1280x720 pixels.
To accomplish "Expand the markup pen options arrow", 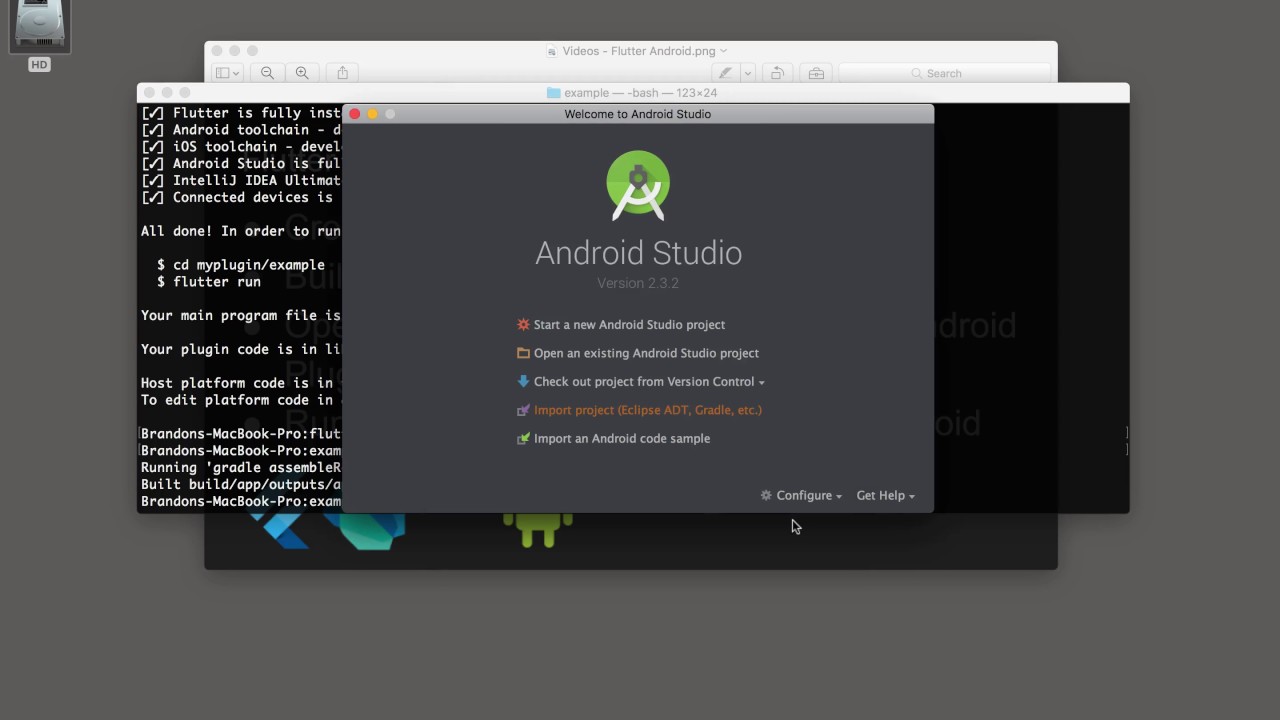I will (747, 73).
